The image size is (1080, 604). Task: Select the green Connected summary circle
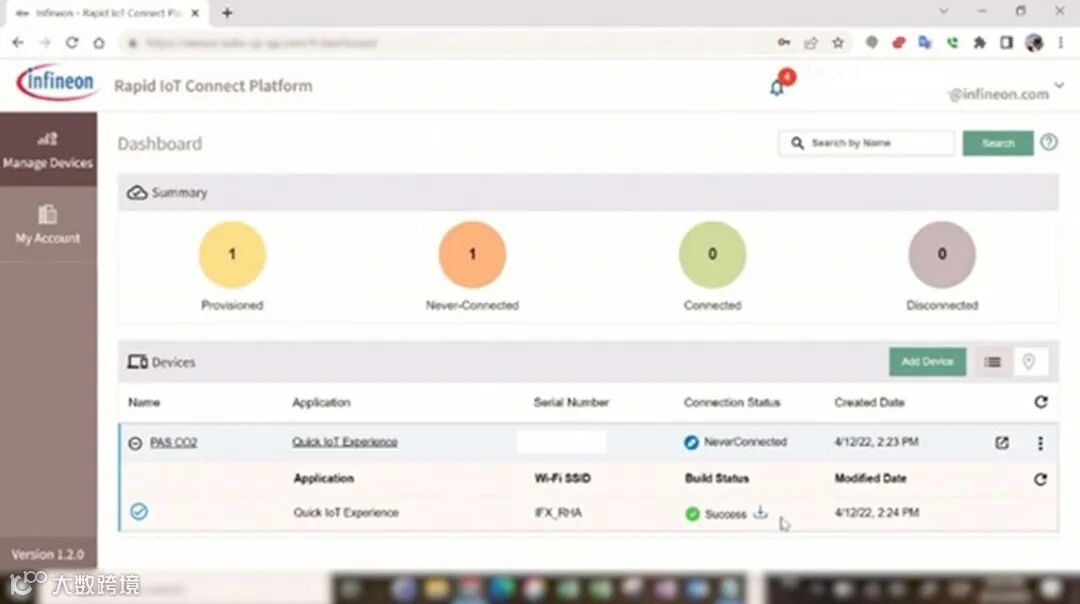pyautogui.click(x=712, y=254)
